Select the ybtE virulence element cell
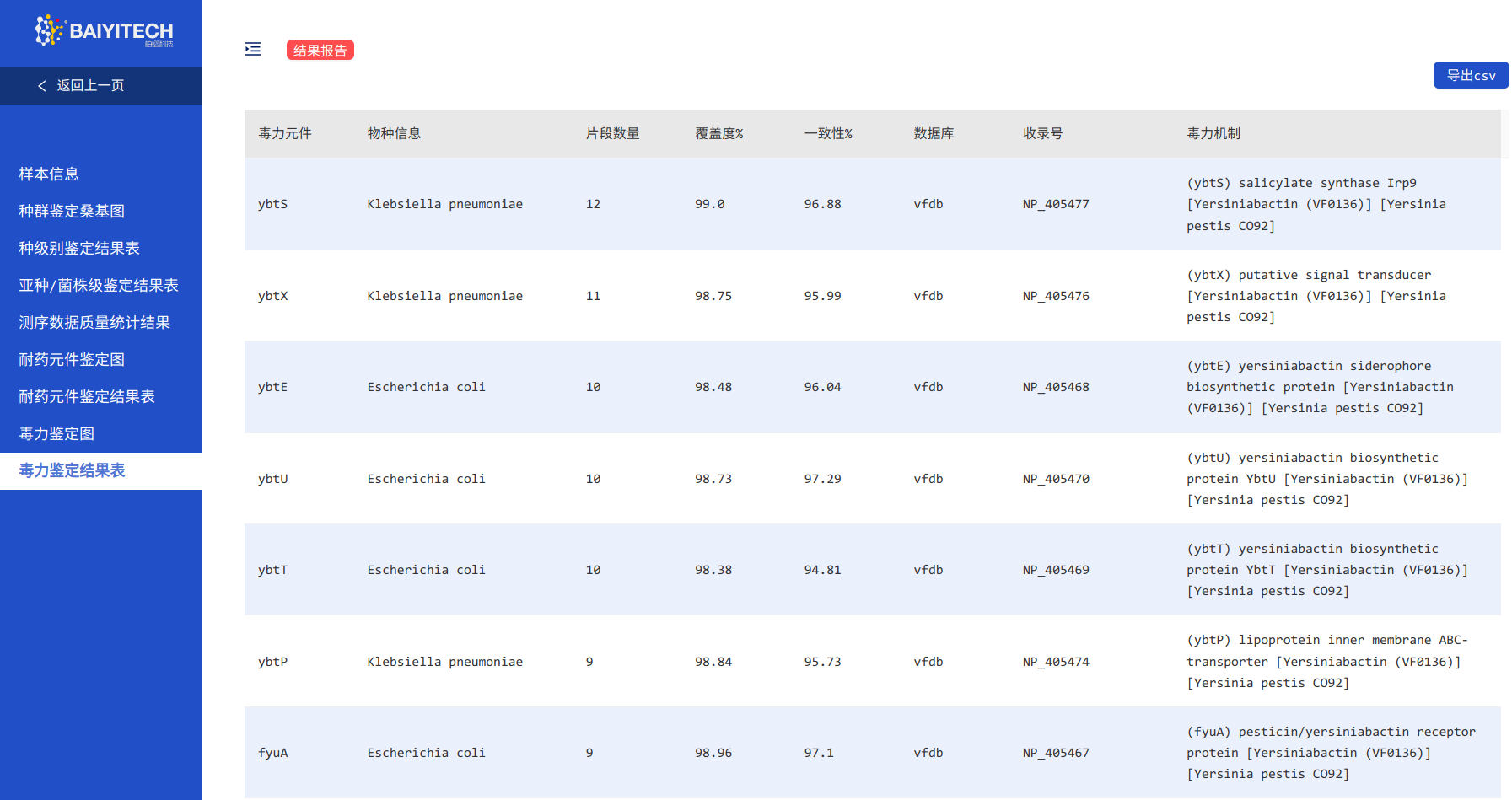Viewport: 1512px width, 800px height. pos(273,387)
